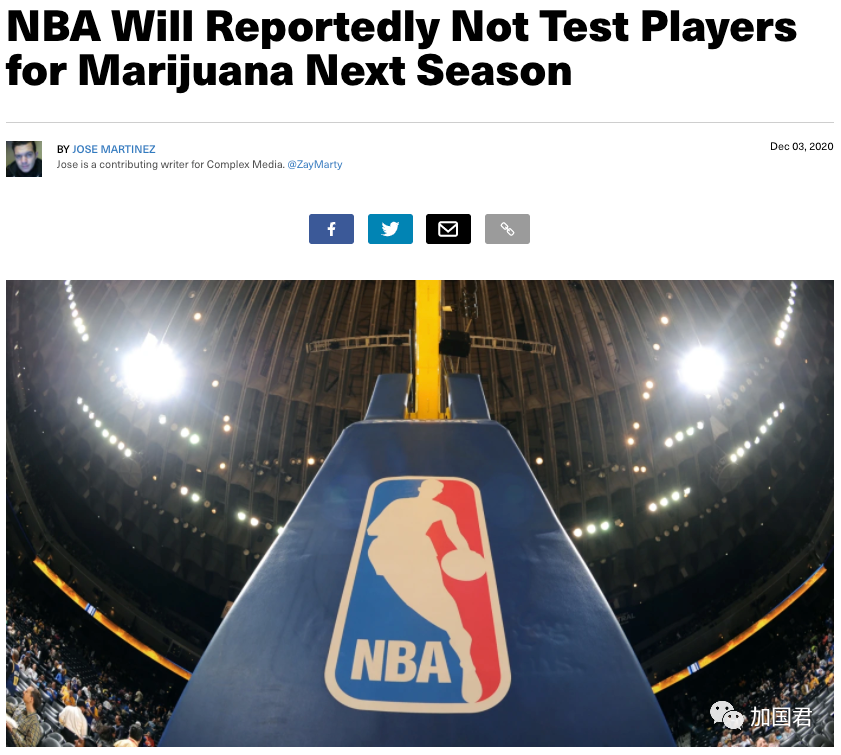Click the bright arena floodlight on the left
Viewport: 841px width, 755px height.
tap(153, 371)
